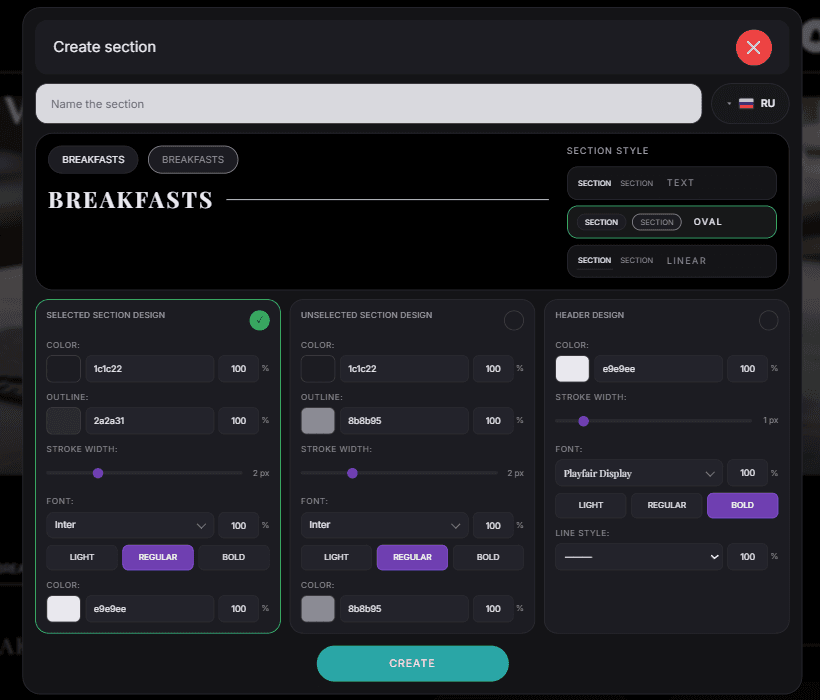Screen dimensions: 820x700
Task: Edit Selected Section color hex field 1c1c22
Action: coord(150,369)
